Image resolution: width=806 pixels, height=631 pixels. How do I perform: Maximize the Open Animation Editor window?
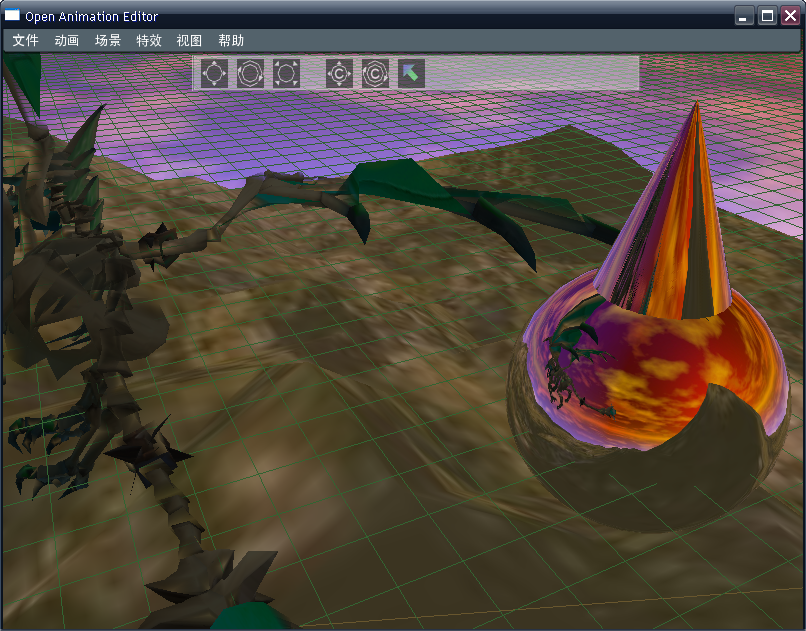[x=767, y=15]
